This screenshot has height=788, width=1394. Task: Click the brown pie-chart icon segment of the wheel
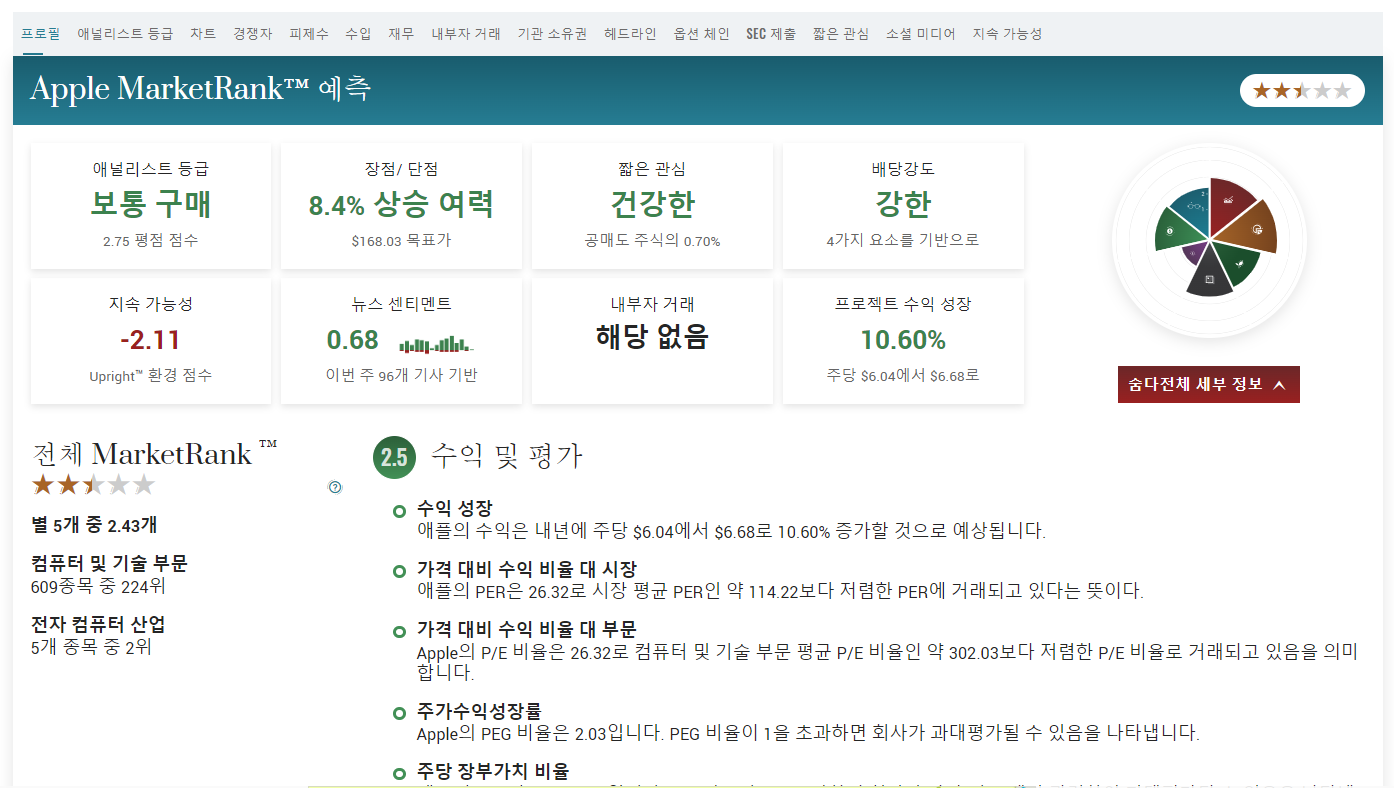(x=1257, y=229)
